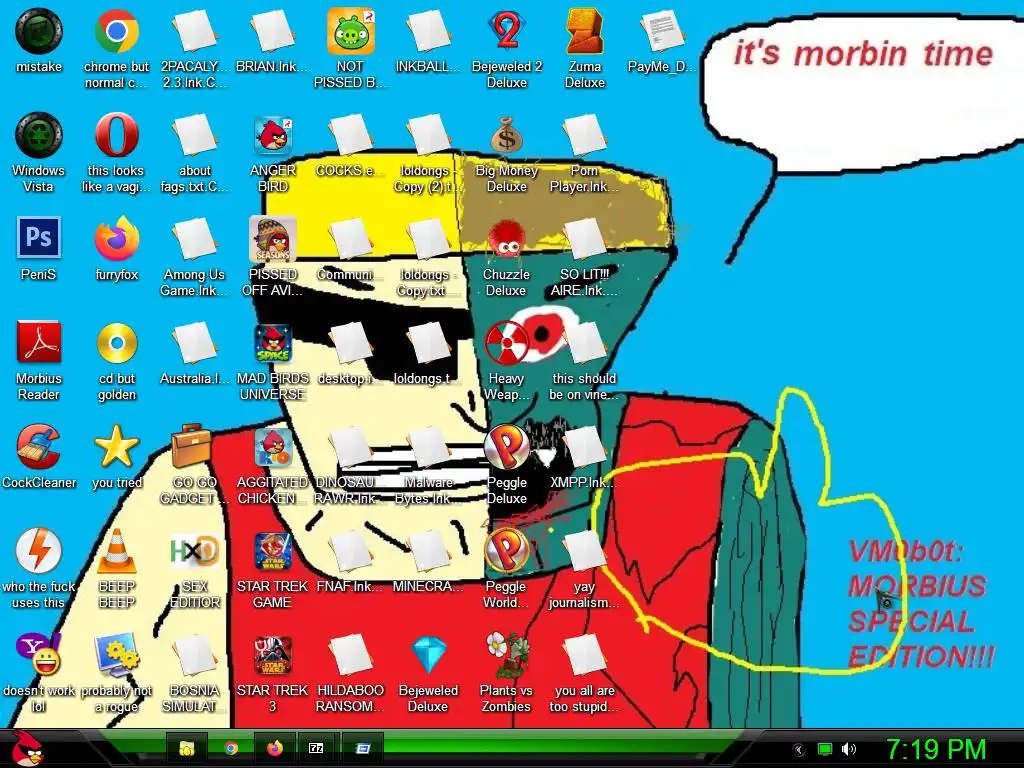Open the 'HILDABOO RANSOM...' file icon
1024x768 pixels.
(351, 654)
